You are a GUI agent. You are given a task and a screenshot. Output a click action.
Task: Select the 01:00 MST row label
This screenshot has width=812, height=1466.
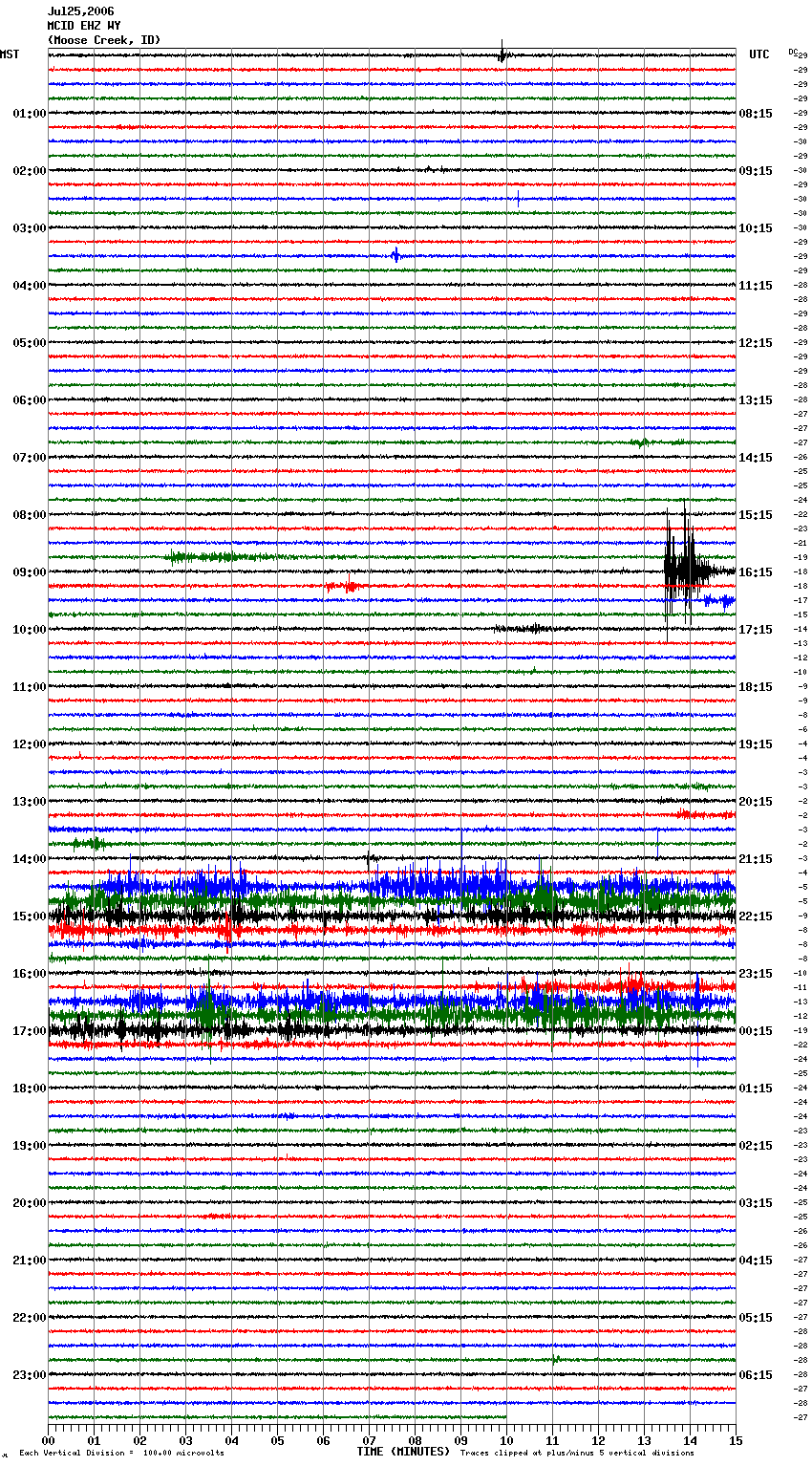30,114
